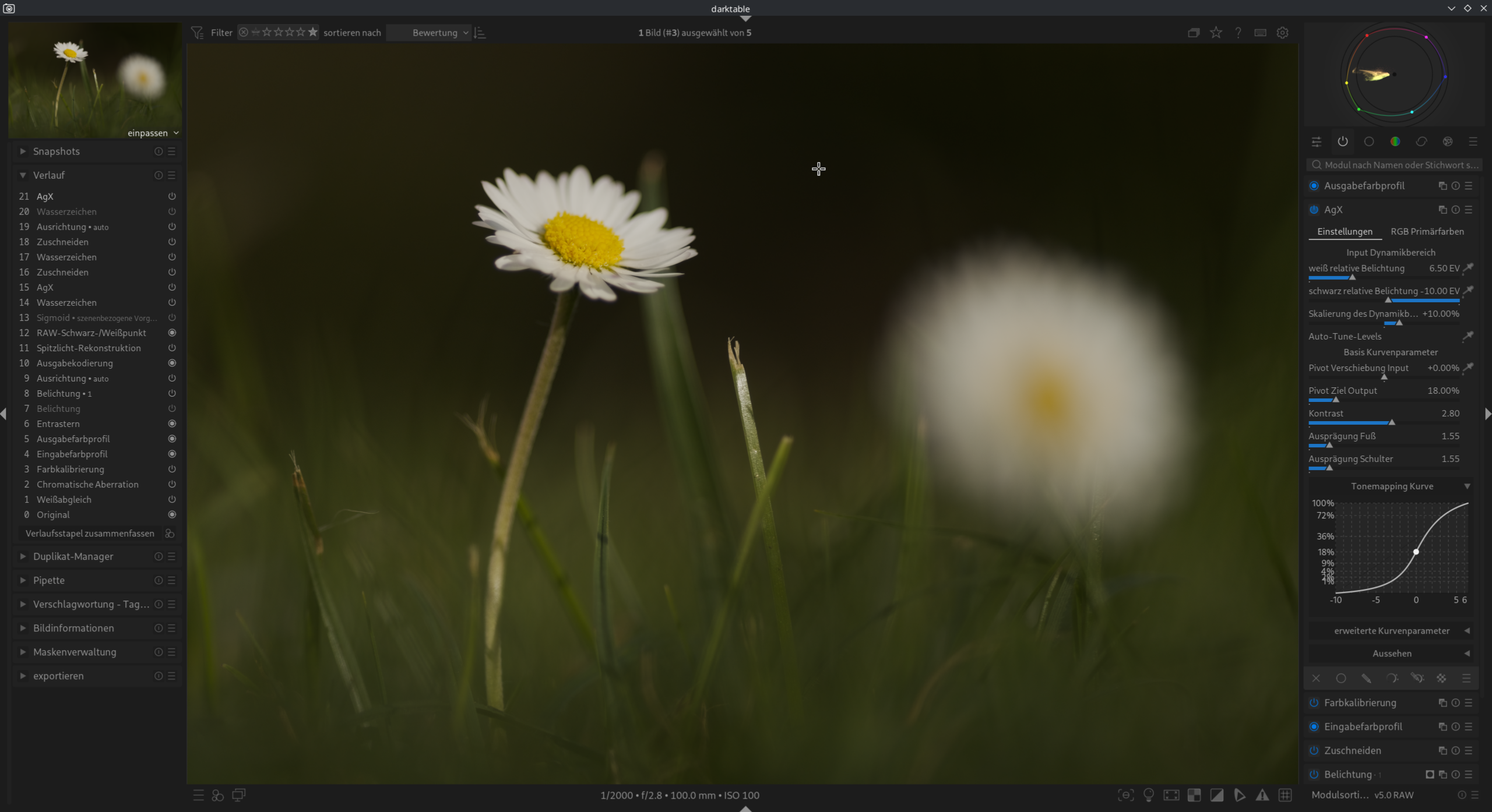The height and width of the screenshot is (812, 1492).
Task: Add a drawn brush mask
Action: [x=1366, y=679]
